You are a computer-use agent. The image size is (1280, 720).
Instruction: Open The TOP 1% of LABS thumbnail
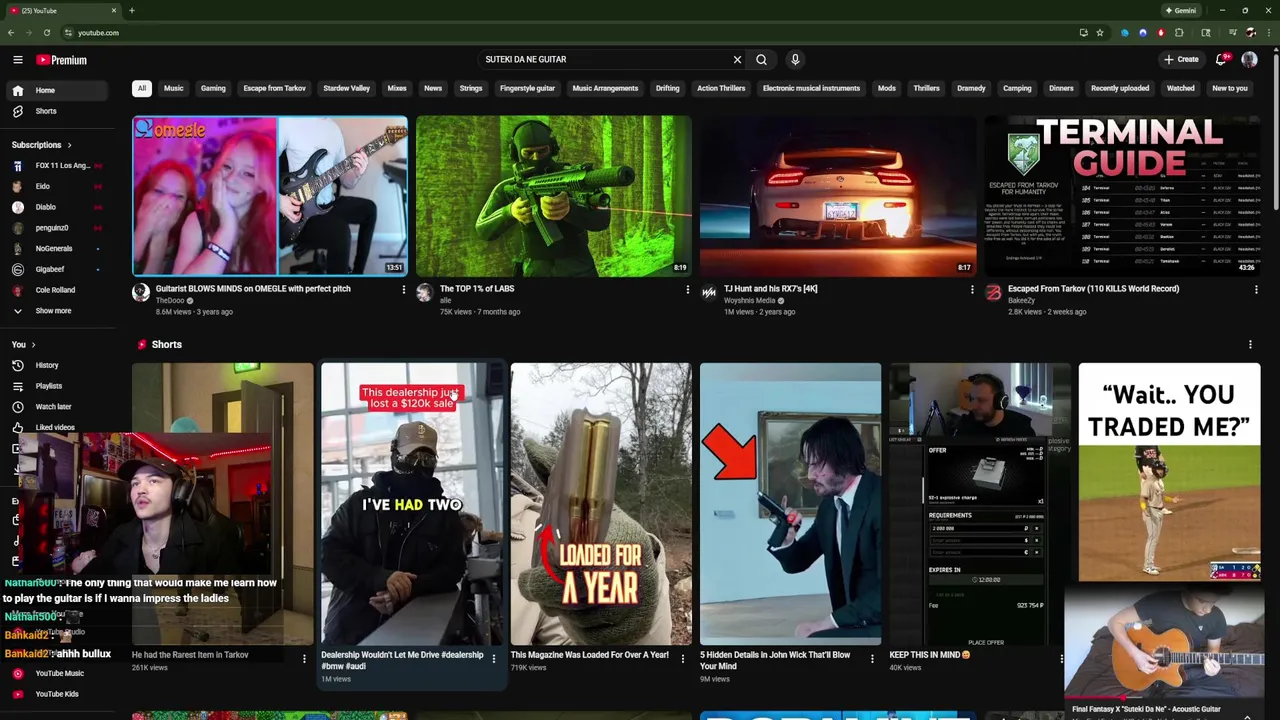click(x=554, y=196)
